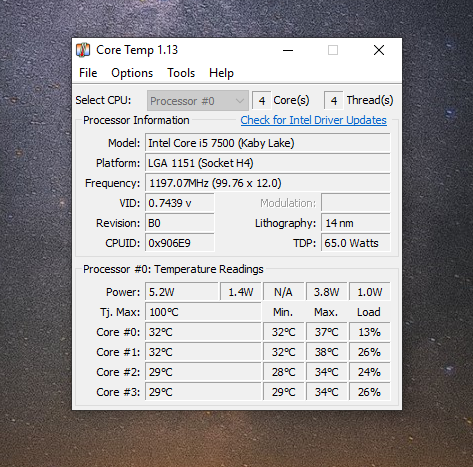Click Check for Intel Driver Updates link
This screenshot has height=467, width=473.
coord(313,120)
